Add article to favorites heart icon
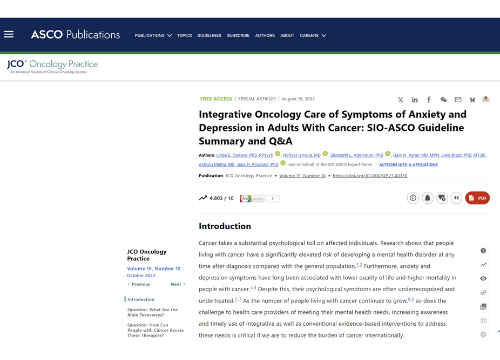Screen dimensions: 500x360 tap(442, 198)
